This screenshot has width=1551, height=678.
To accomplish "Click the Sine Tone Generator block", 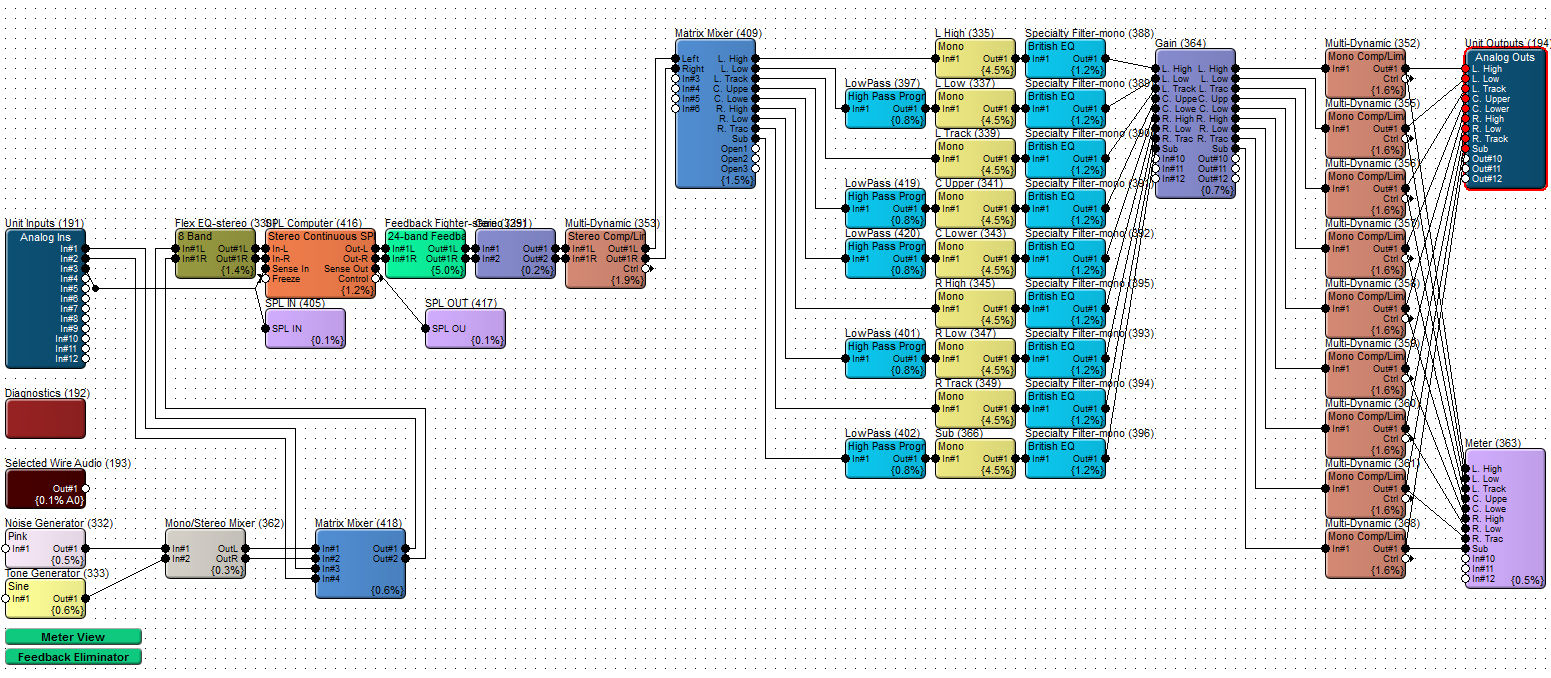I will (x=45, y=598).
